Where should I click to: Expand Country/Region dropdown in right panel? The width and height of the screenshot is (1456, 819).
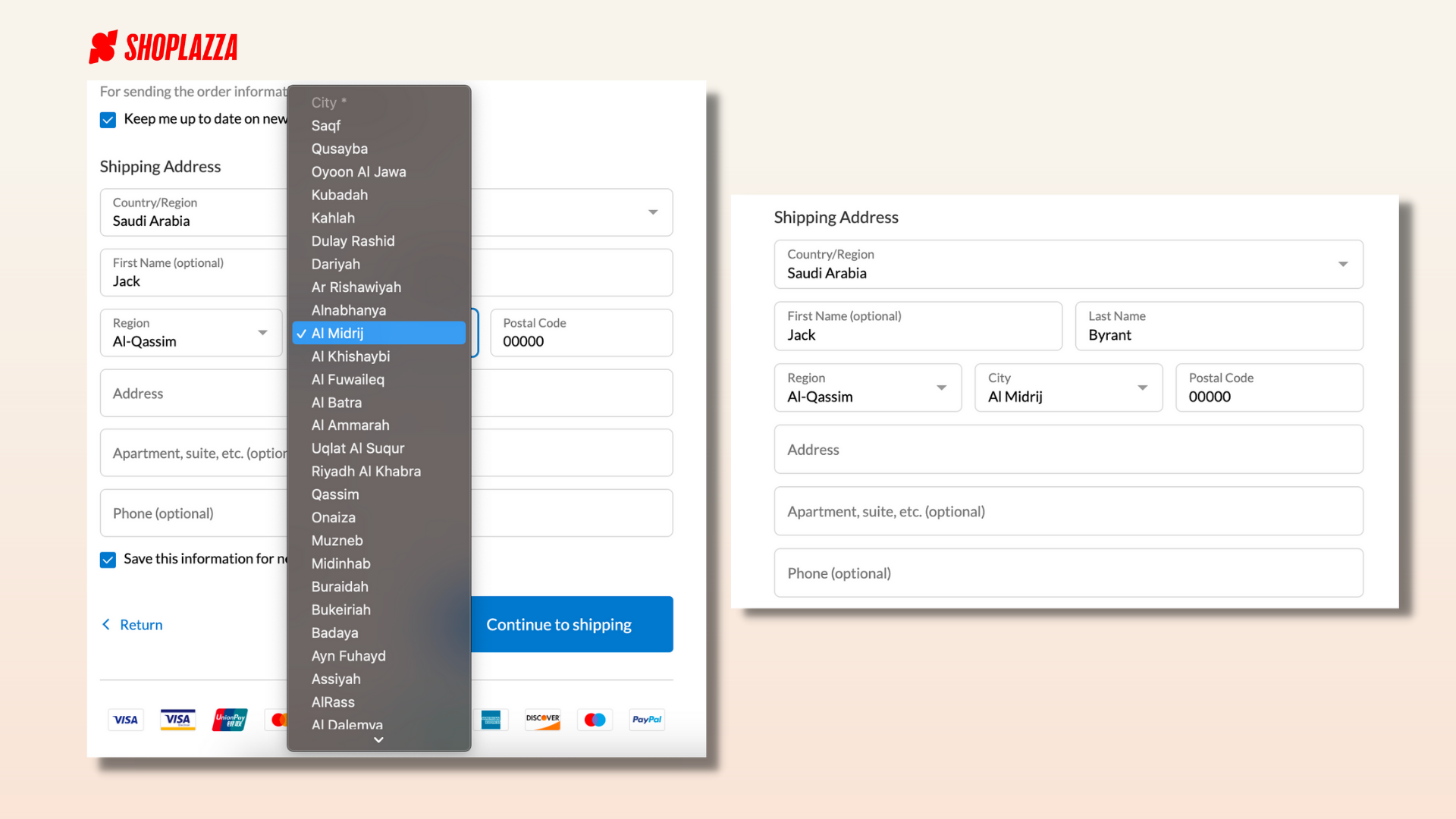pyautogui.click(x=1068, y=264)
